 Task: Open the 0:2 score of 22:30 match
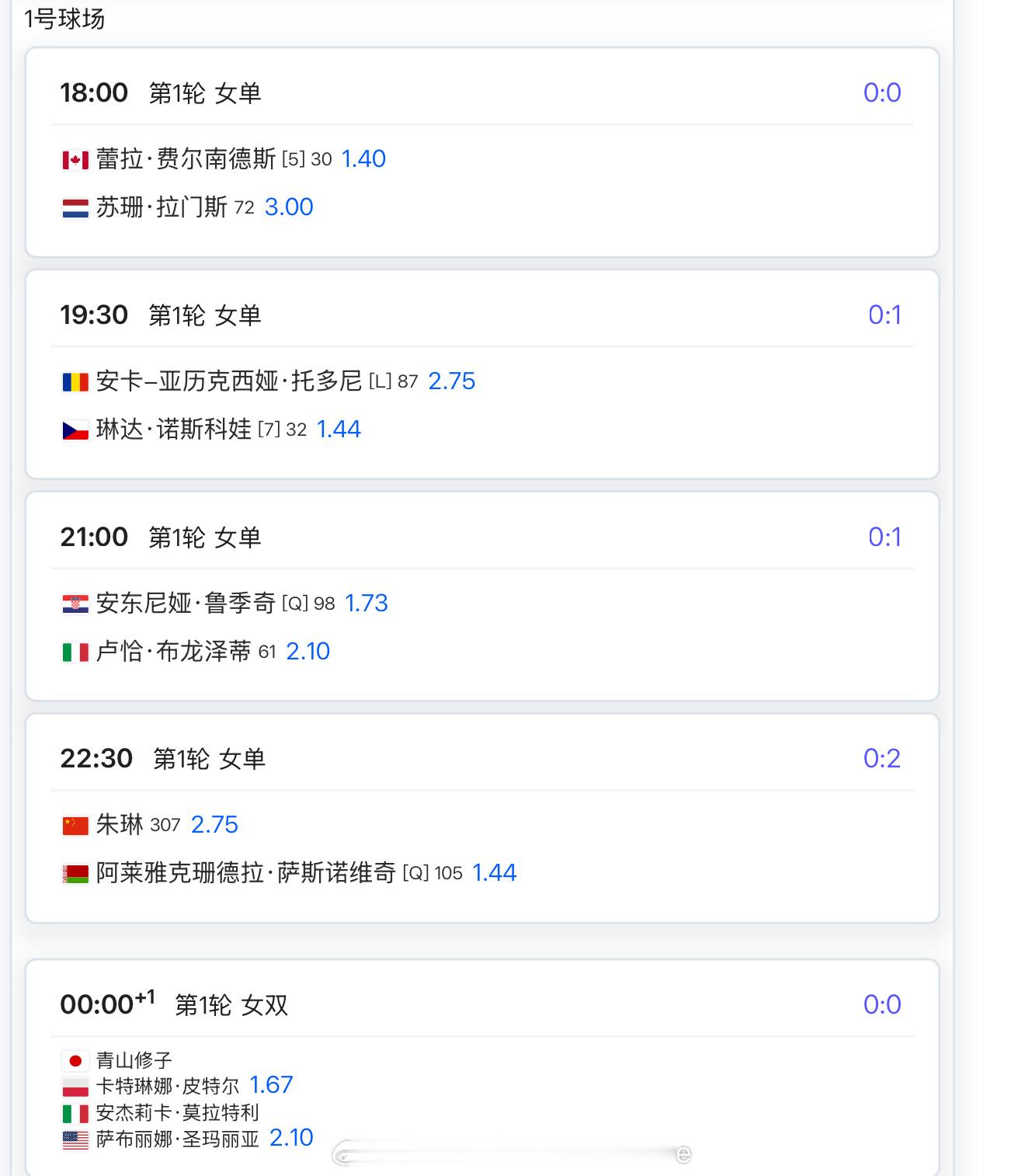click(x=882, y=759)
